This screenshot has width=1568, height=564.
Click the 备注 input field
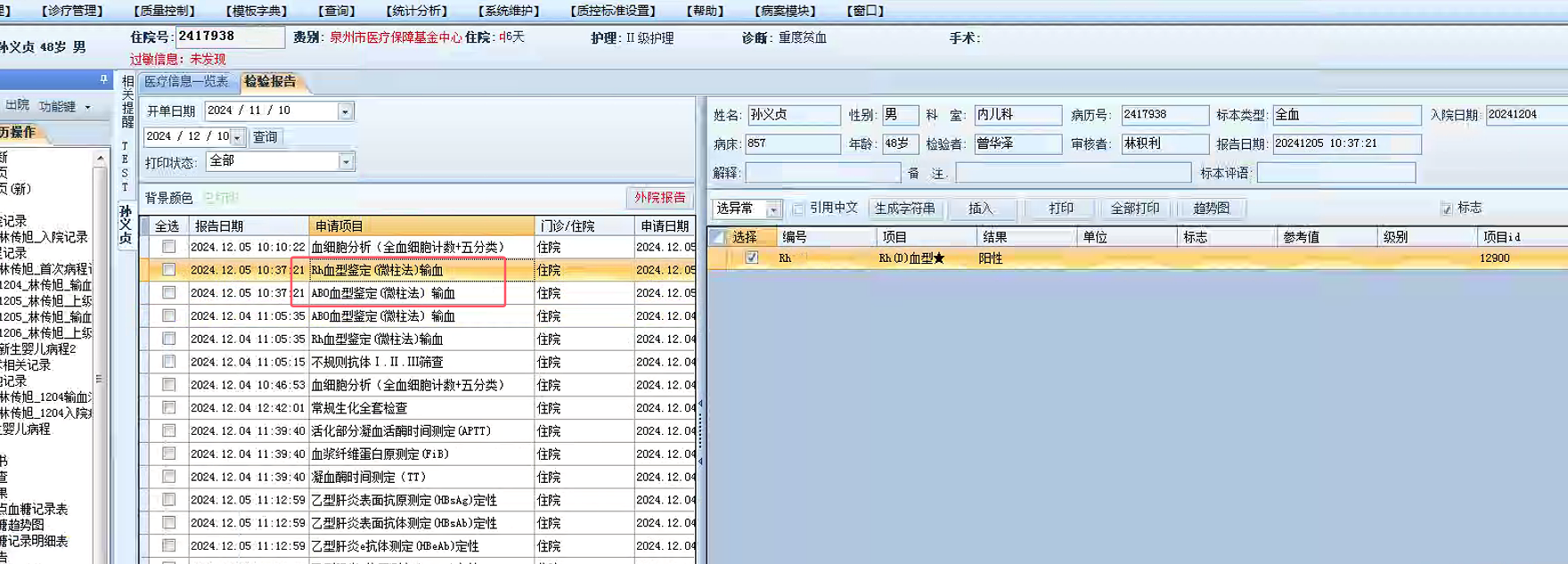click(1073, 172)
